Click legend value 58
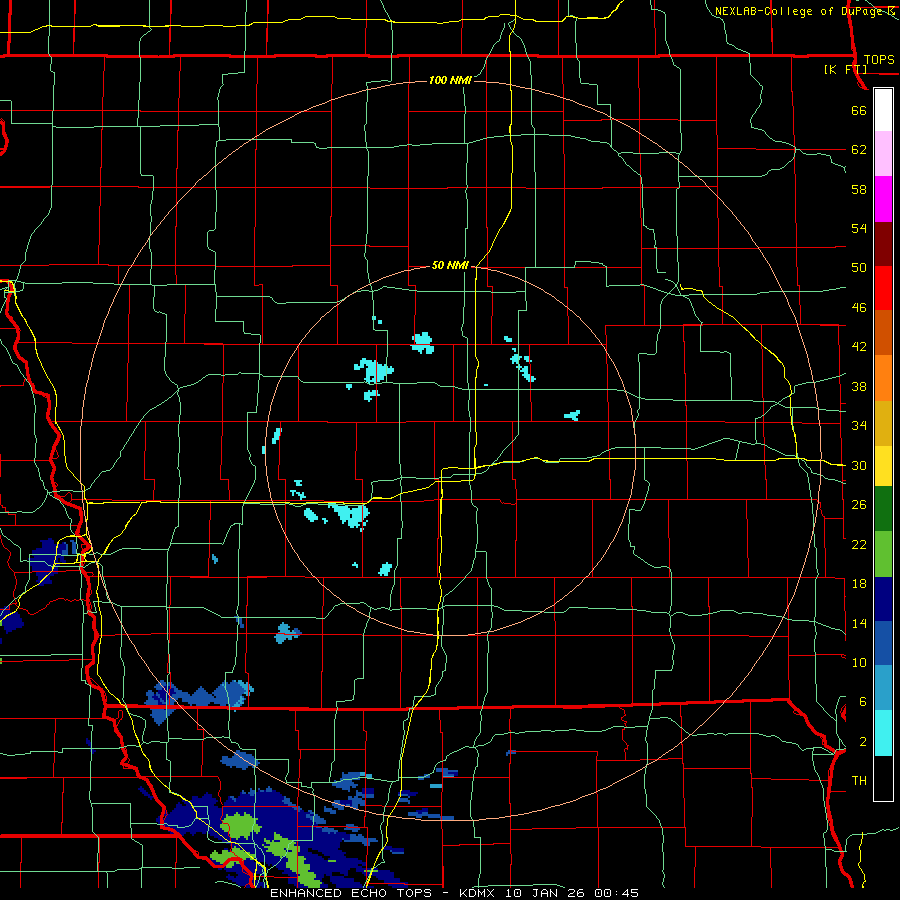This screenshot has width=900, height=900. (x=859, y=189)
